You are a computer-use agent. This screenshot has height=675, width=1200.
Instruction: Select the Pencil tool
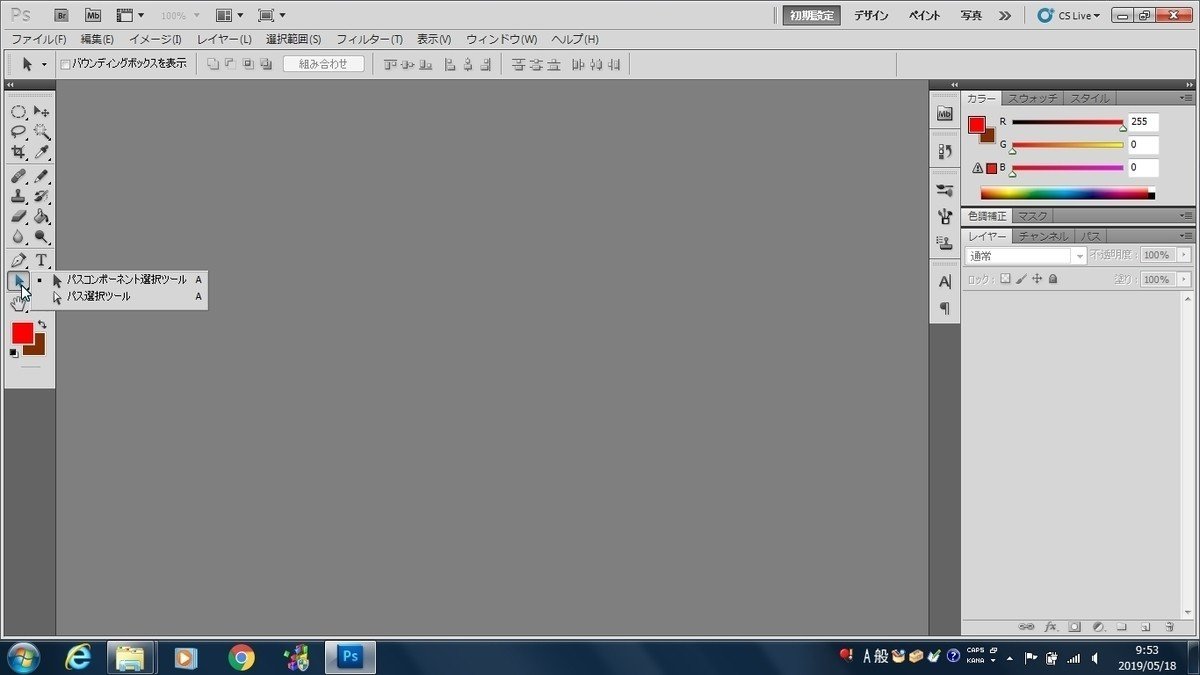[41, 176]
